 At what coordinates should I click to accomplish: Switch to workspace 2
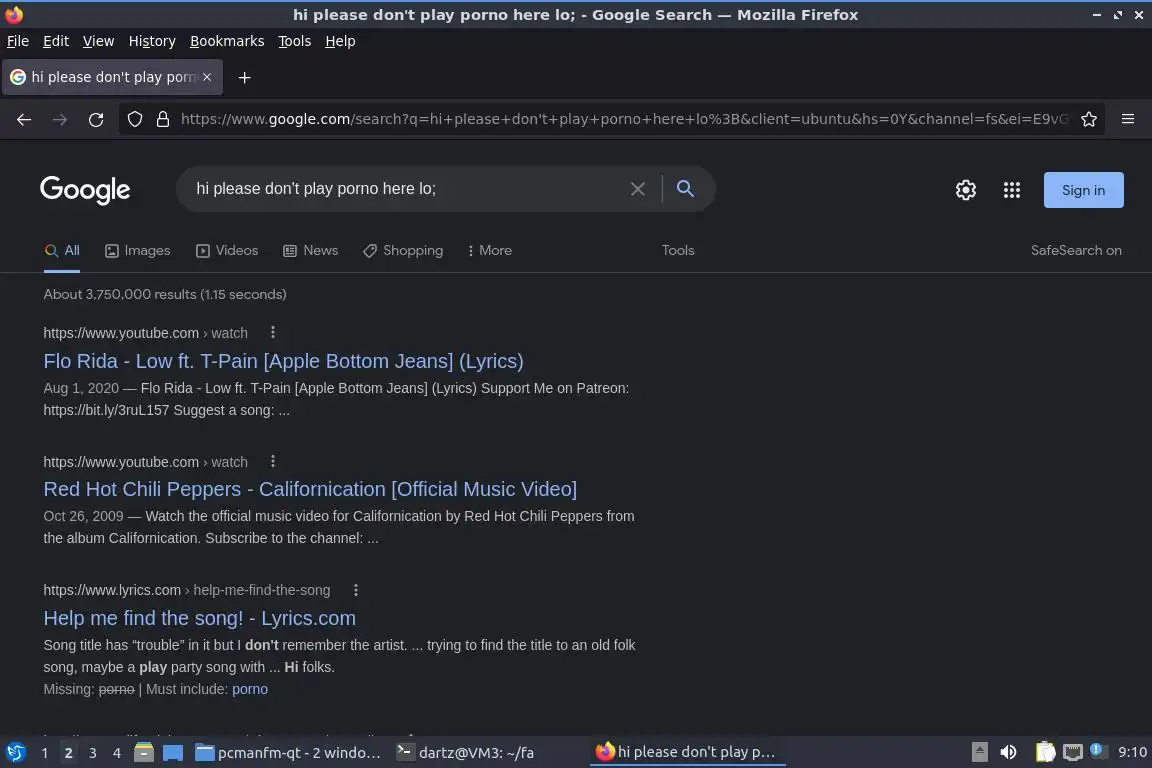pyautogui.click(x=68, y=753)
